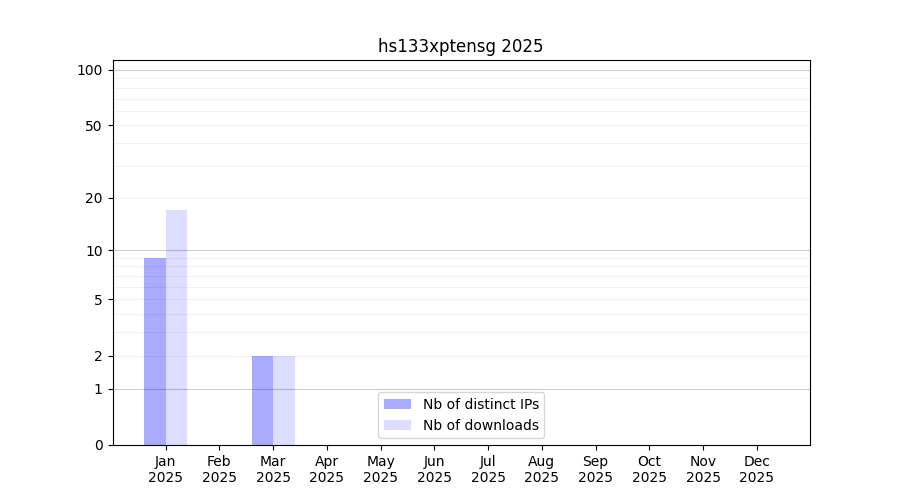Viewport: 900px width, 500px height.
Task: Select the Sep 2025 x-axis label
Action: tap(595, 469)
